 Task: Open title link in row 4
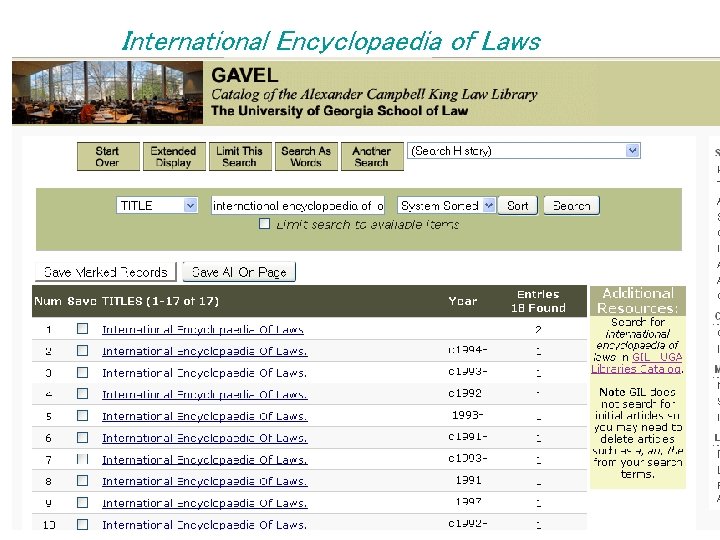[205, 394]
